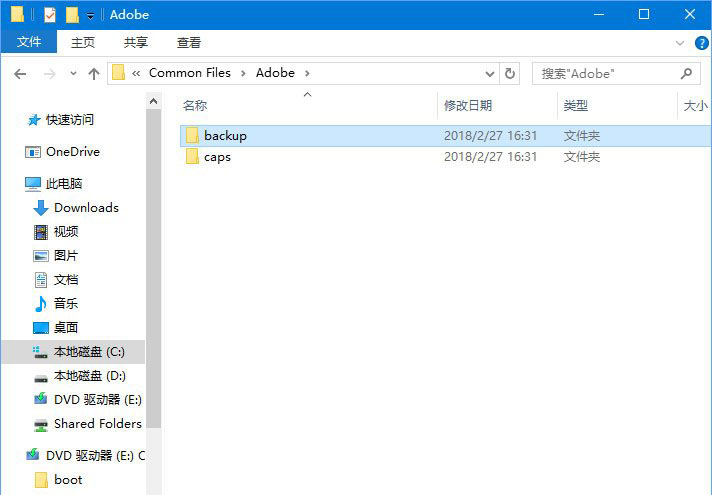Expand hidden path with the double chevron
This screenshot has height=495, width=712.
coord(136,73)
